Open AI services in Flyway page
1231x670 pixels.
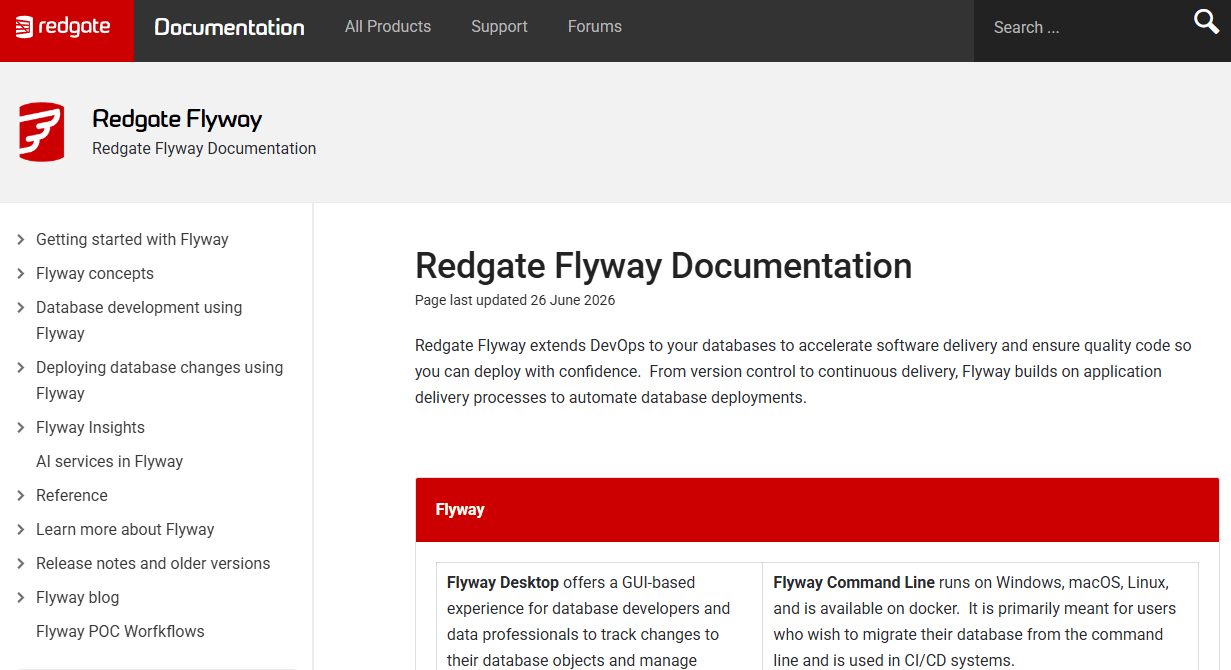coord(109,462)
